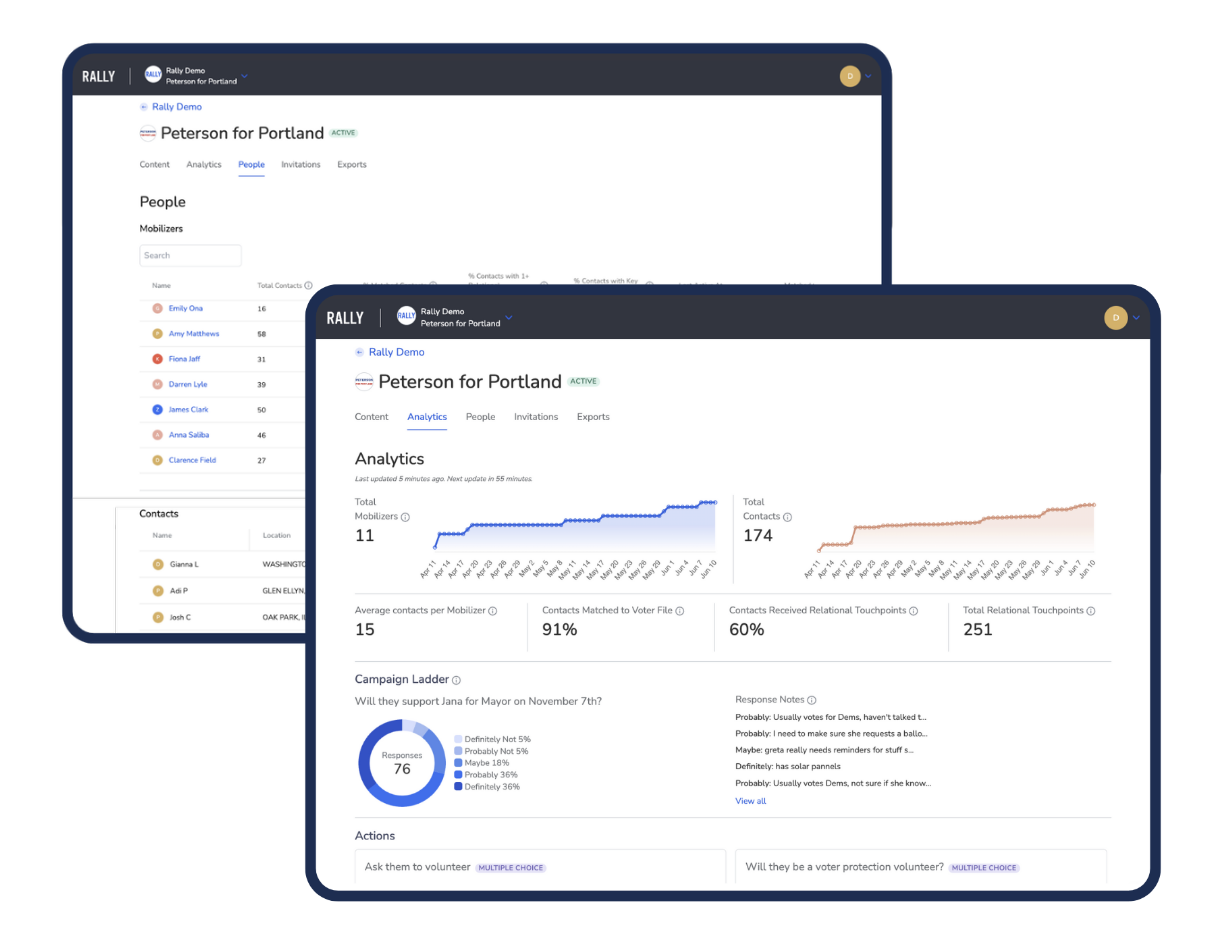
Task: Expand campaign switcher chevron in Analytics window header
Action: click(509, 318)
